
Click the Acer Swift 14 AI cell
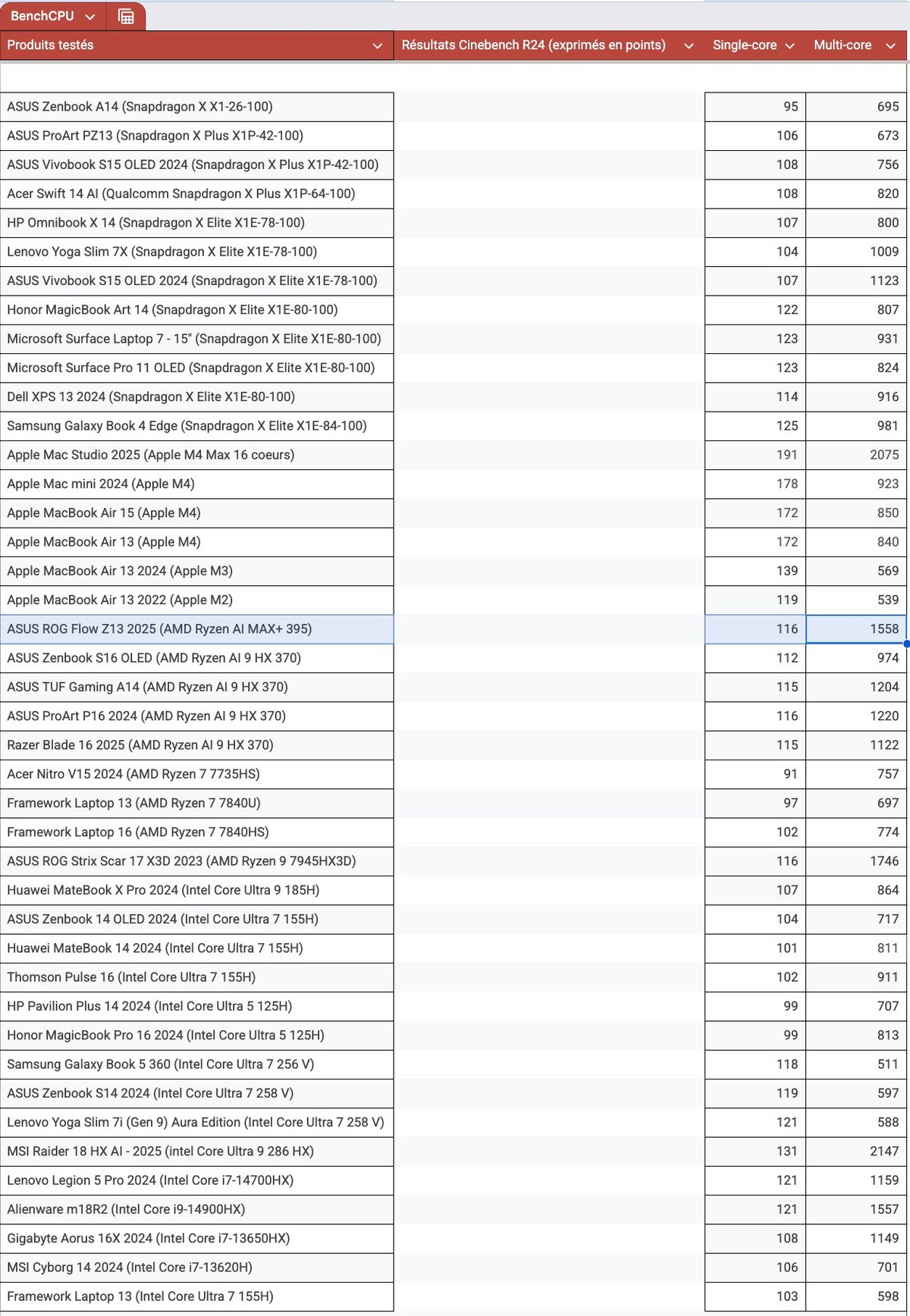[x=197, y=193]
